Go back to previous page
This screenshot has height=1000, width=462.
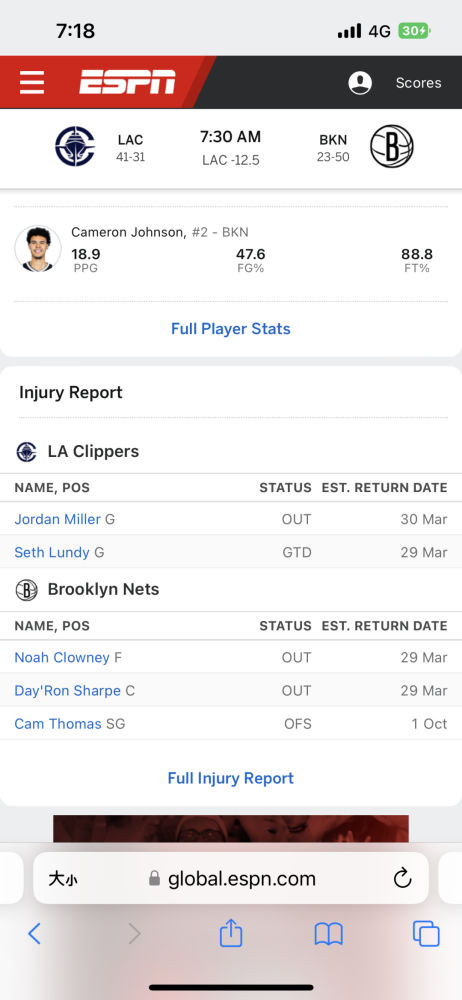(34, 934)
